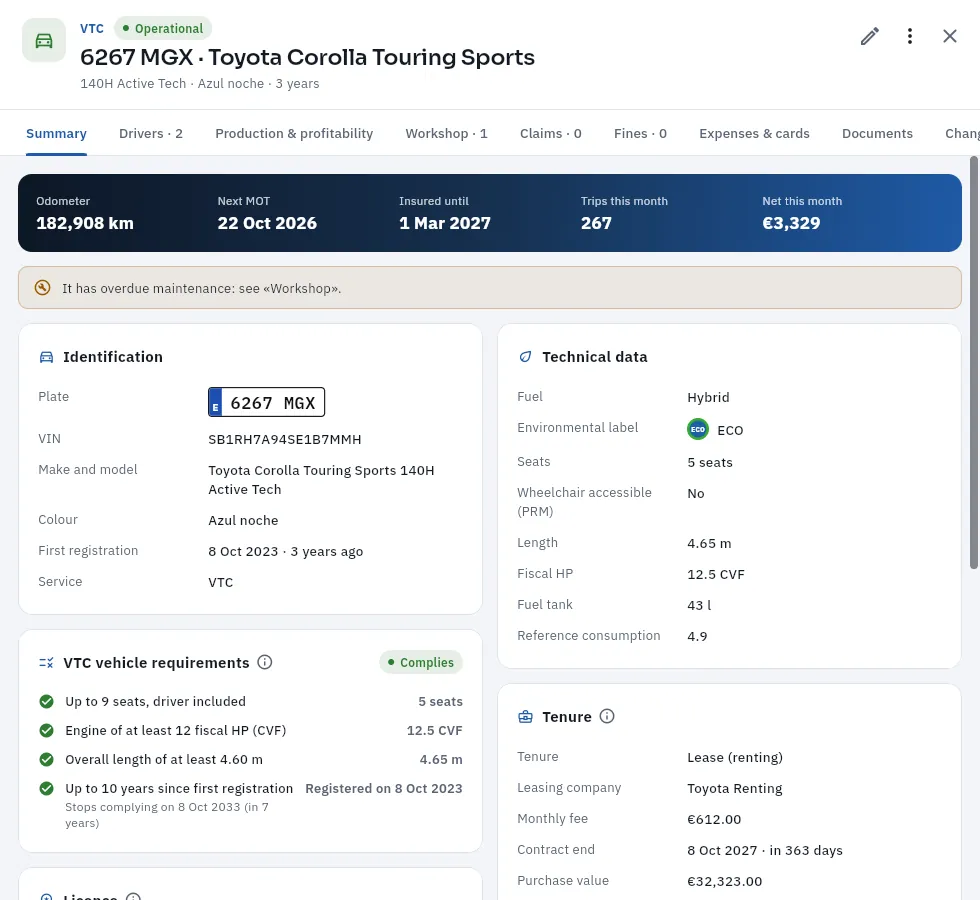Click the 12.5 CVF Fiscal HP value in Technical data

click(716, 574)
